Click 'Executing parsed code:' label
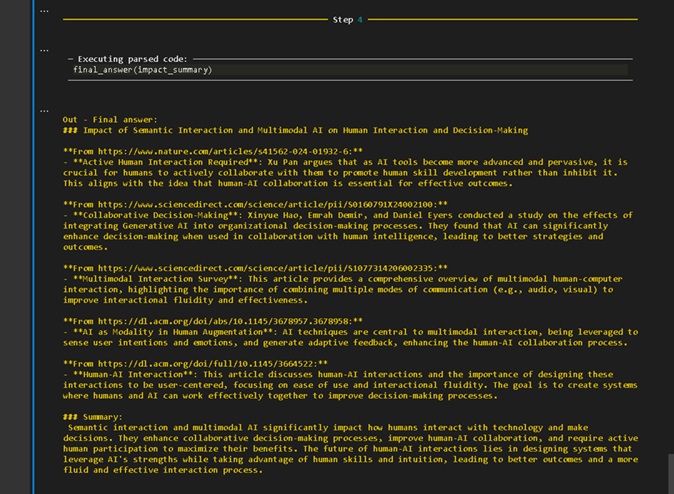Screen dimensions: 674x494 [x=132, y=59]
